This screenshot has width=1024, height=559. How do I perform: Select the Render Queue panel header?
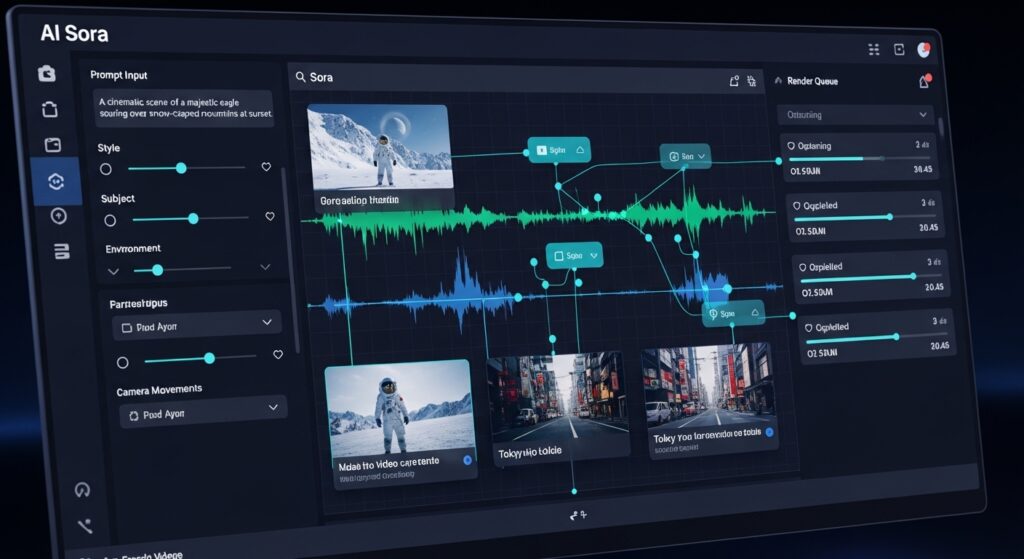coord(813,81)
